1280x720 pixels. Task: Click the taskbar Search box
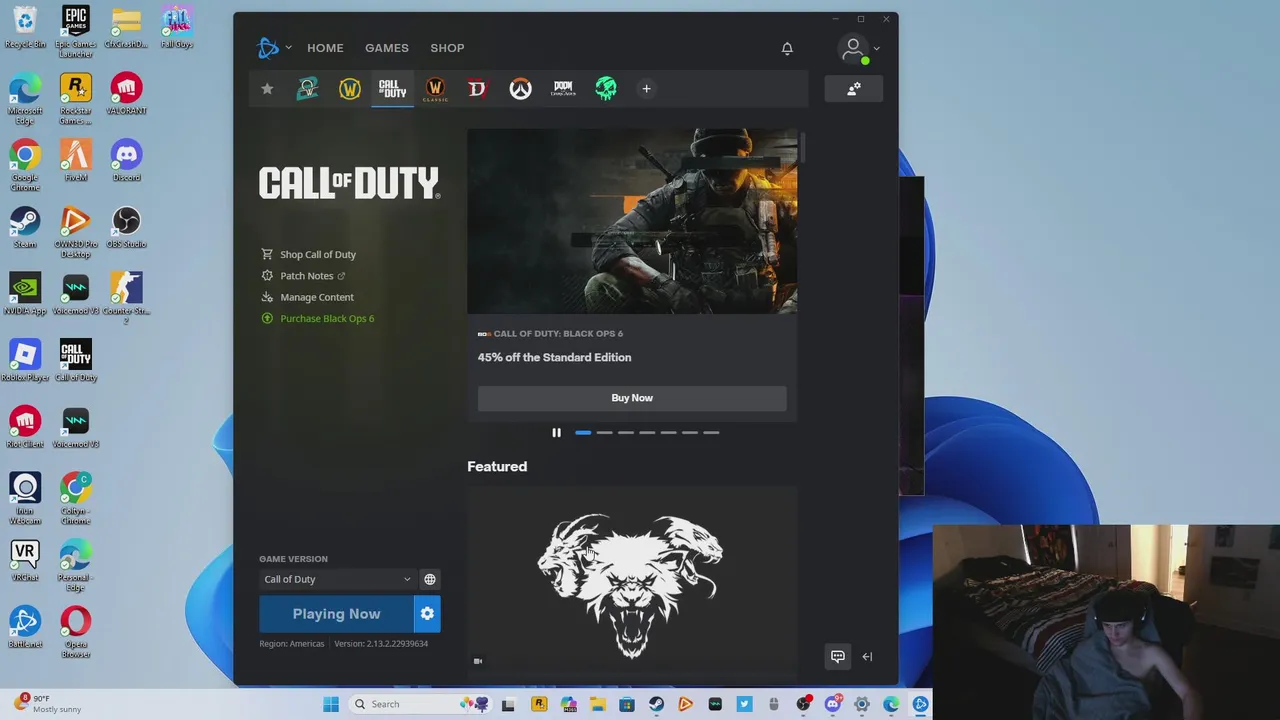pyautogui.click(x=420, y=704)
